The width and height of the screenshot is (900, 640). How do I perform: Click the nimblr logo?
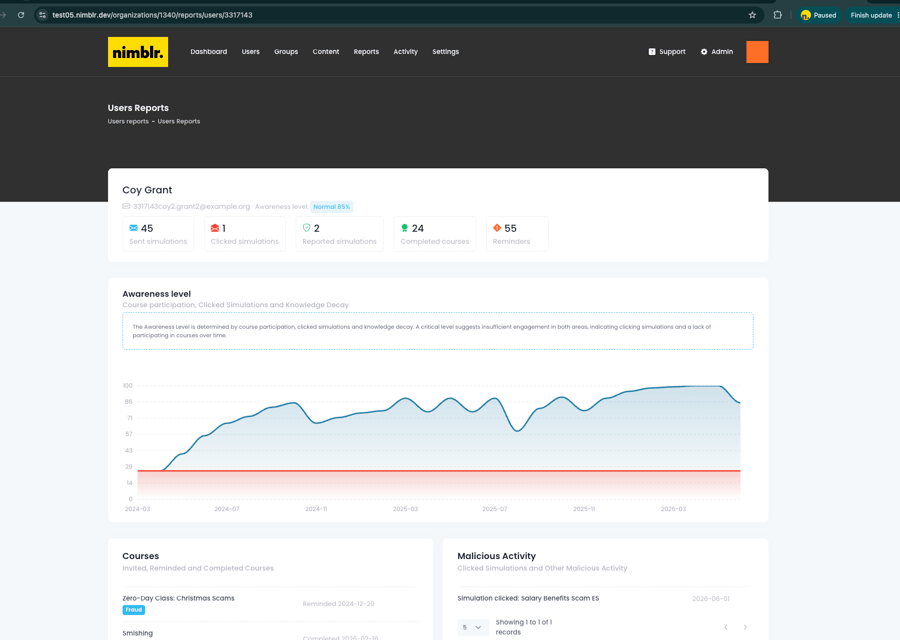pyautogui.click(x=138, y=52)
